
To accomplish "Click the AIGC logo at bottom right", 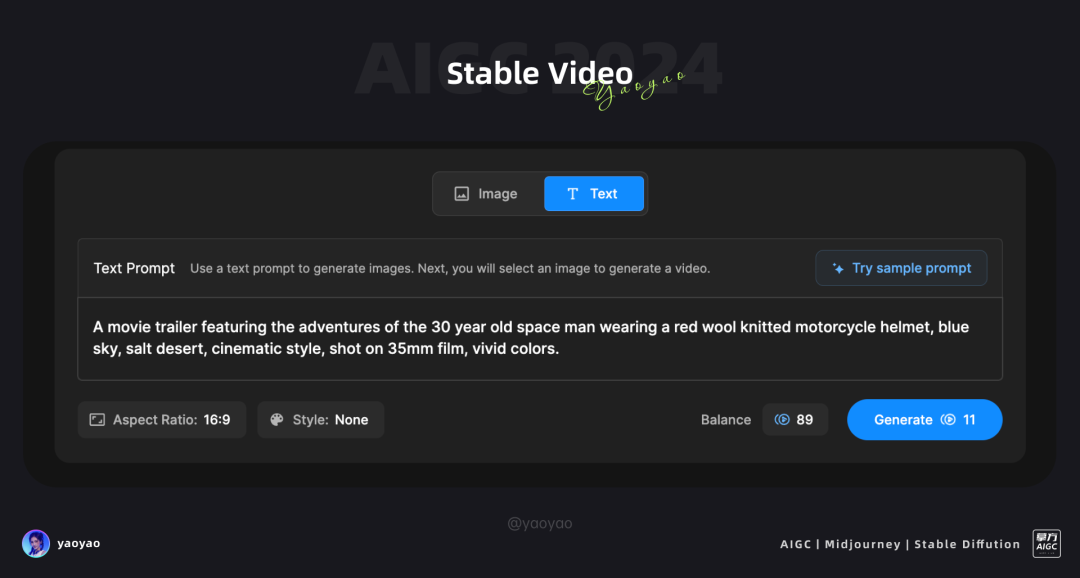I will (1046, 544).
